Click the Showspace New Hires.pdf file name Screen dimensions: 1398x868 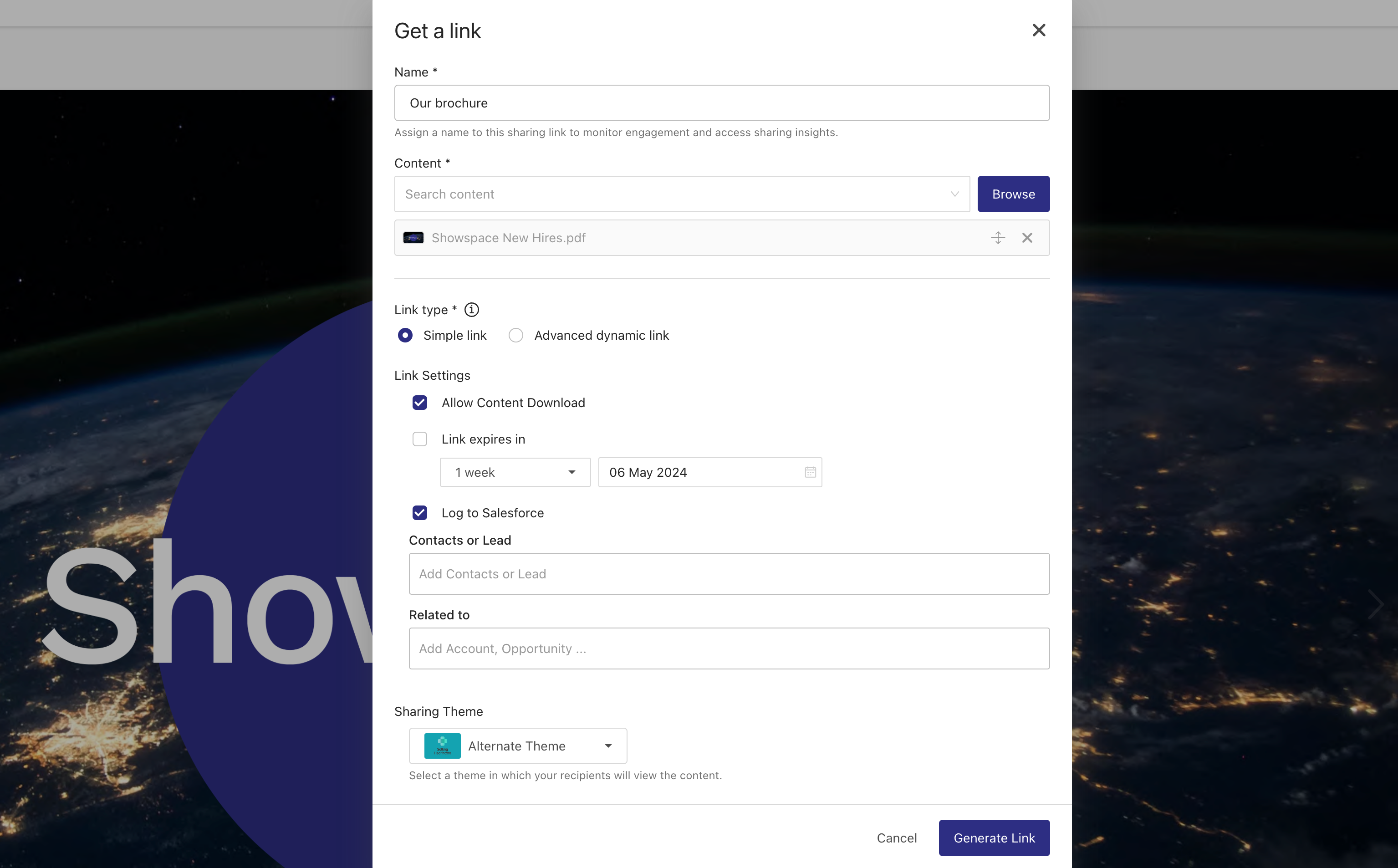click(509, 238)
